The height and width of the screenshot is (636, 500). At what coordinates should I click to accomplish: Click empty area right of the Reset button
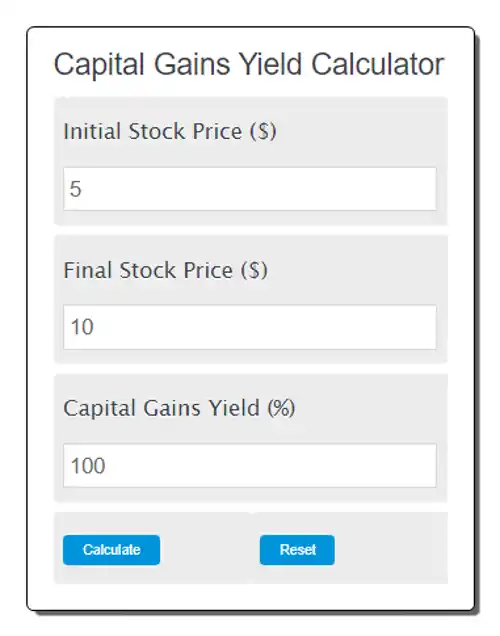(391, 550)
